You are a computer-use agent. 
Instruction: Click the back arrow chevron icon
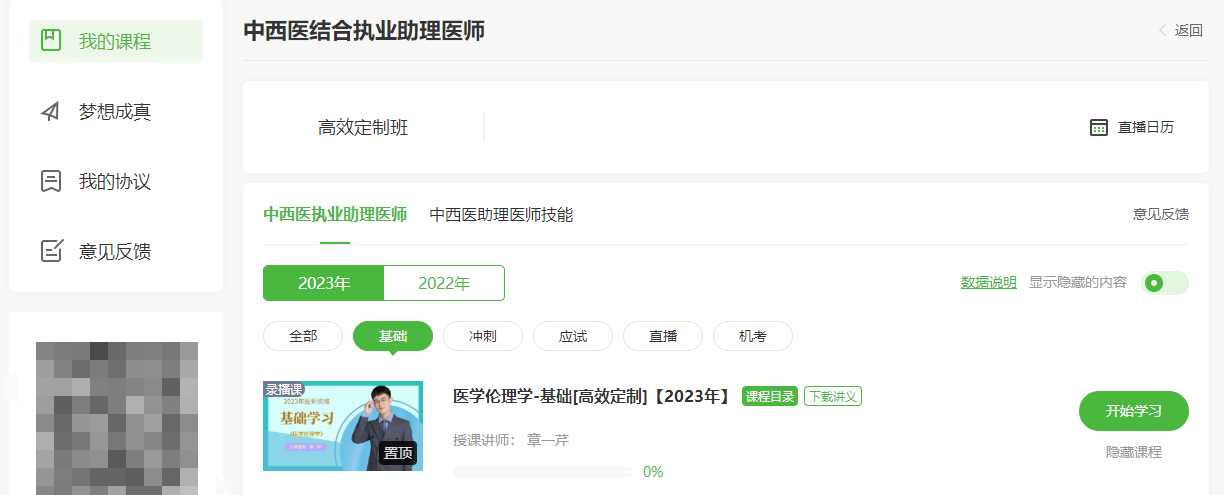(1162, 30)
